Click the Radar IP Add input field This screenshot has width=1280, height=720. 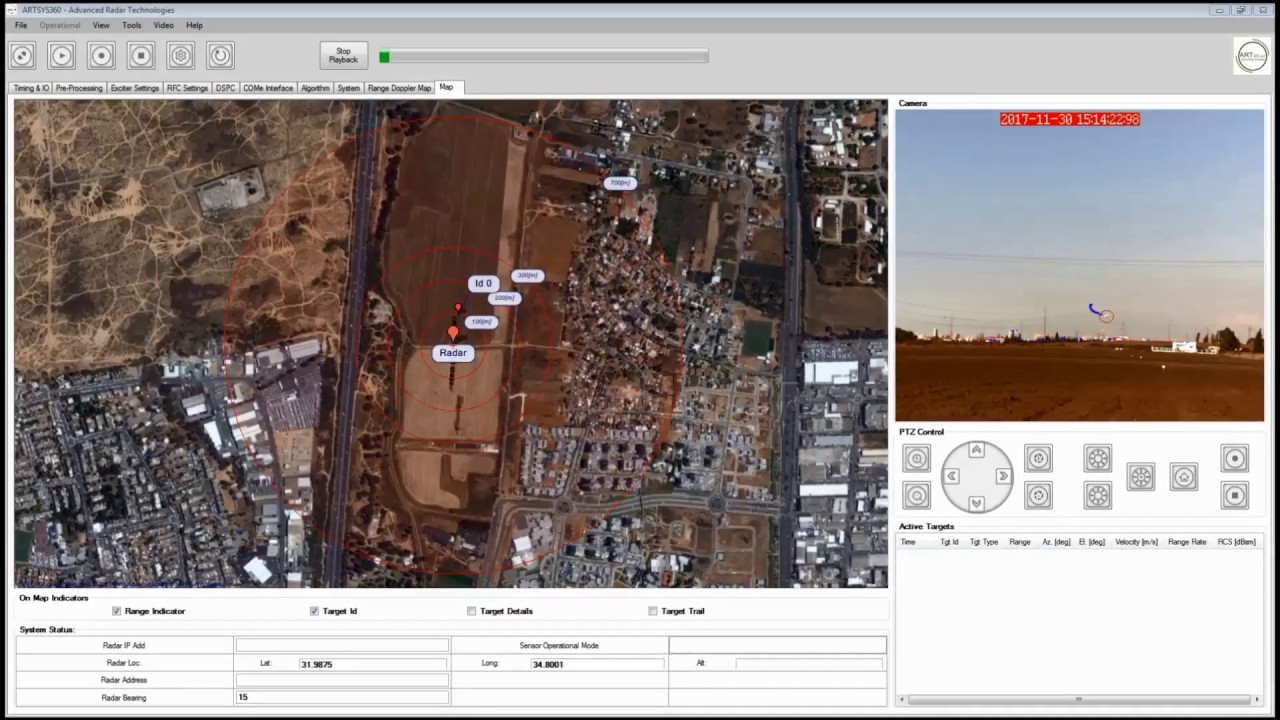click(x=342, y=645)
